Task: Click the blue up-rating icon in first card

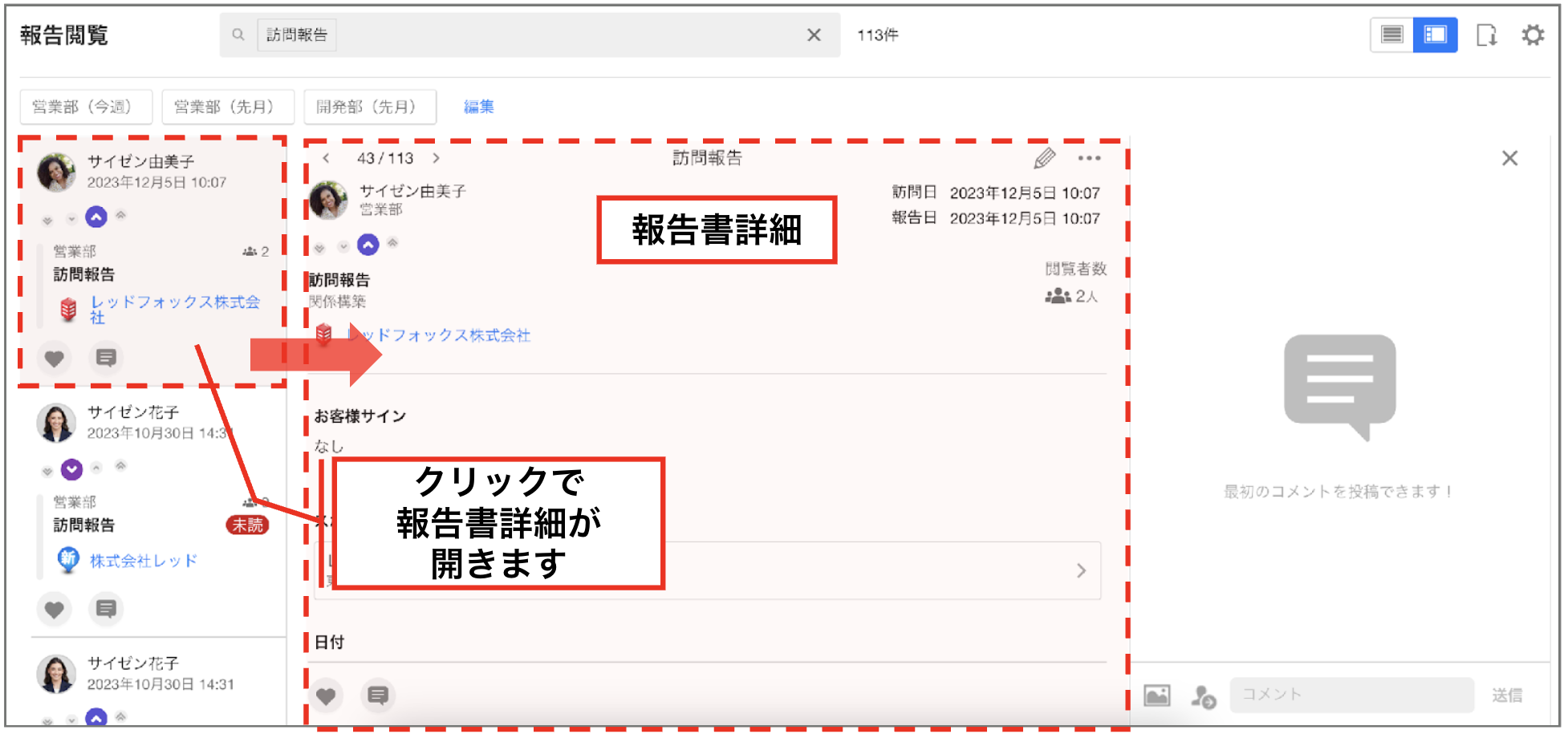Action: point(96,217)
